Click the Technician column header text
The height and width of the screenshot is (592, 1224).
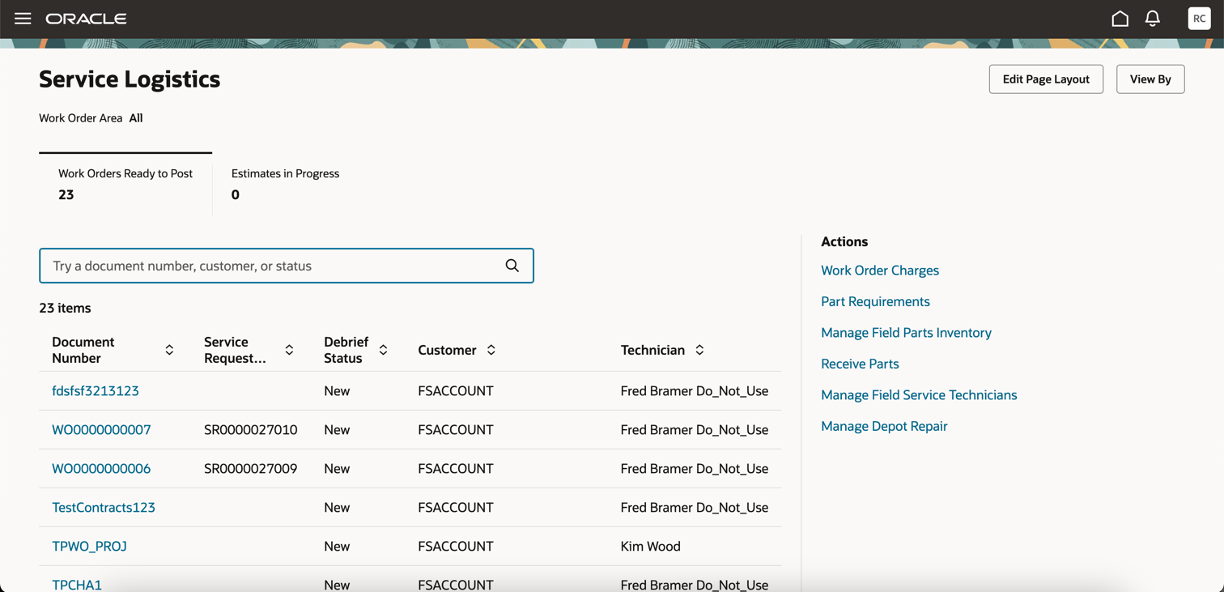click(653, 350)
